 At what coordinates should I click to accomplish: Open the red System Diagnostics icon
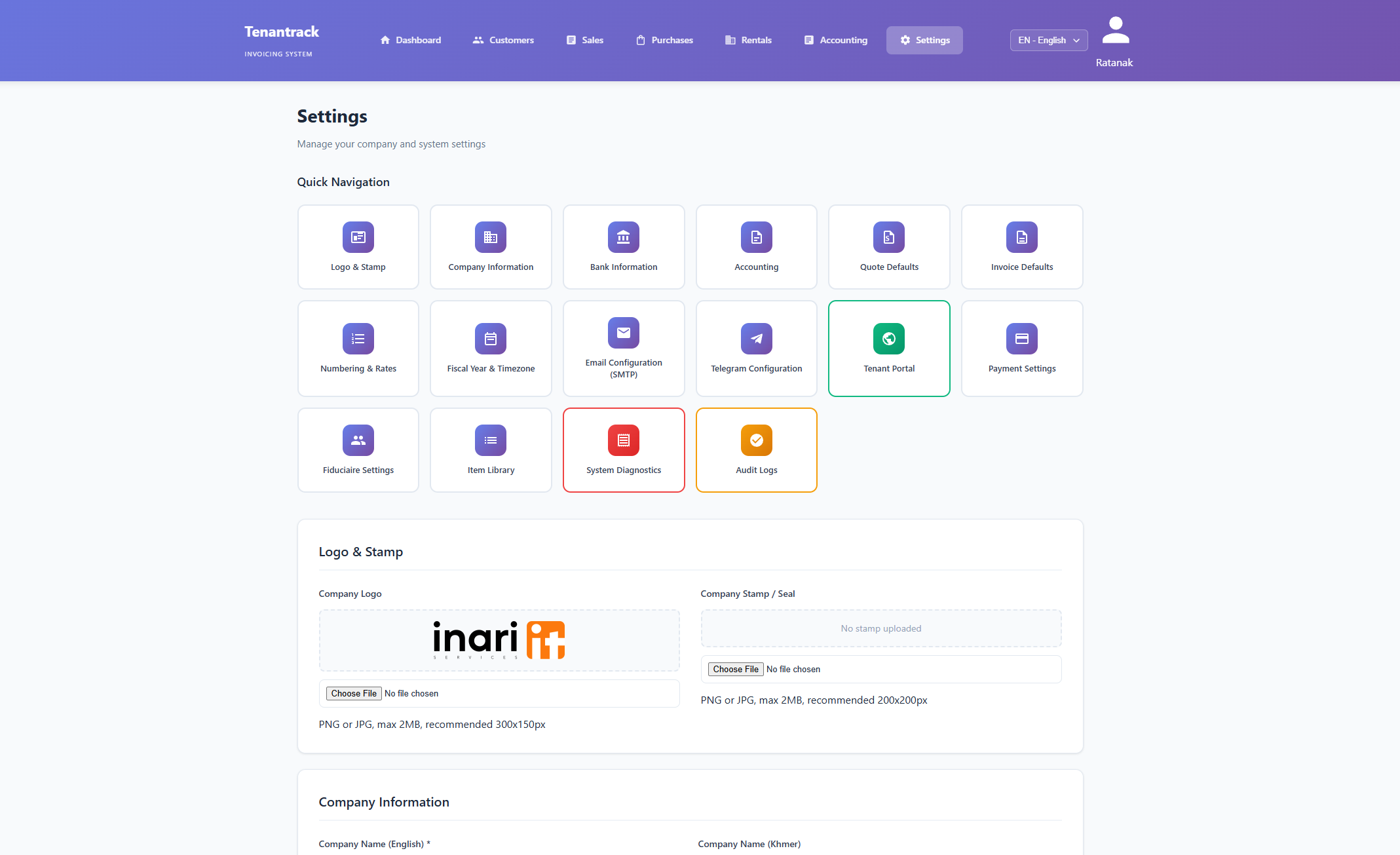(x=623, y=440)
